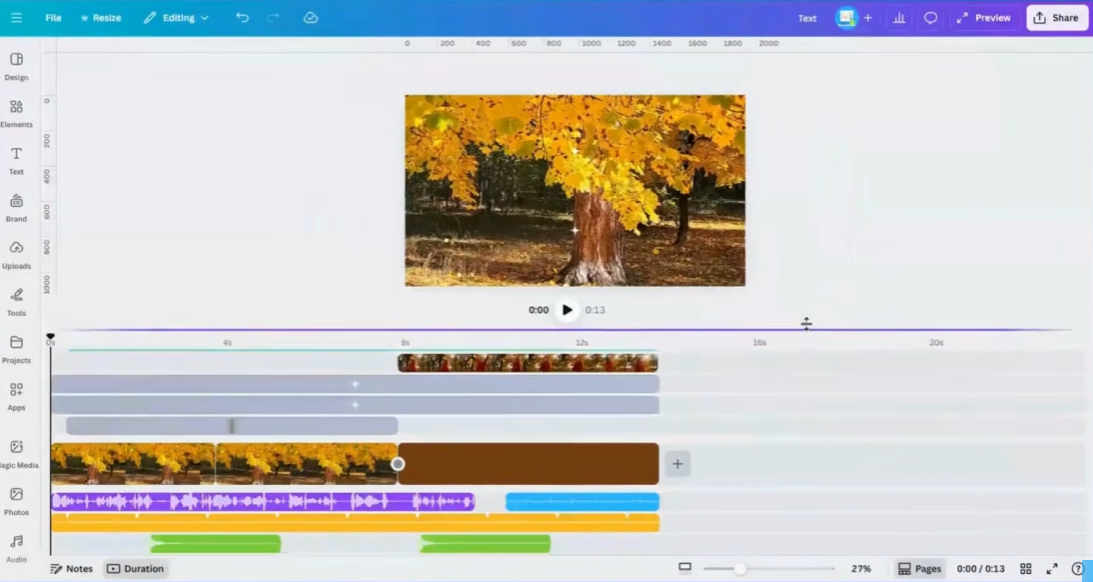Click the Resize button
This screenshot has height=582, width=1093.
[x=101, y=17]
